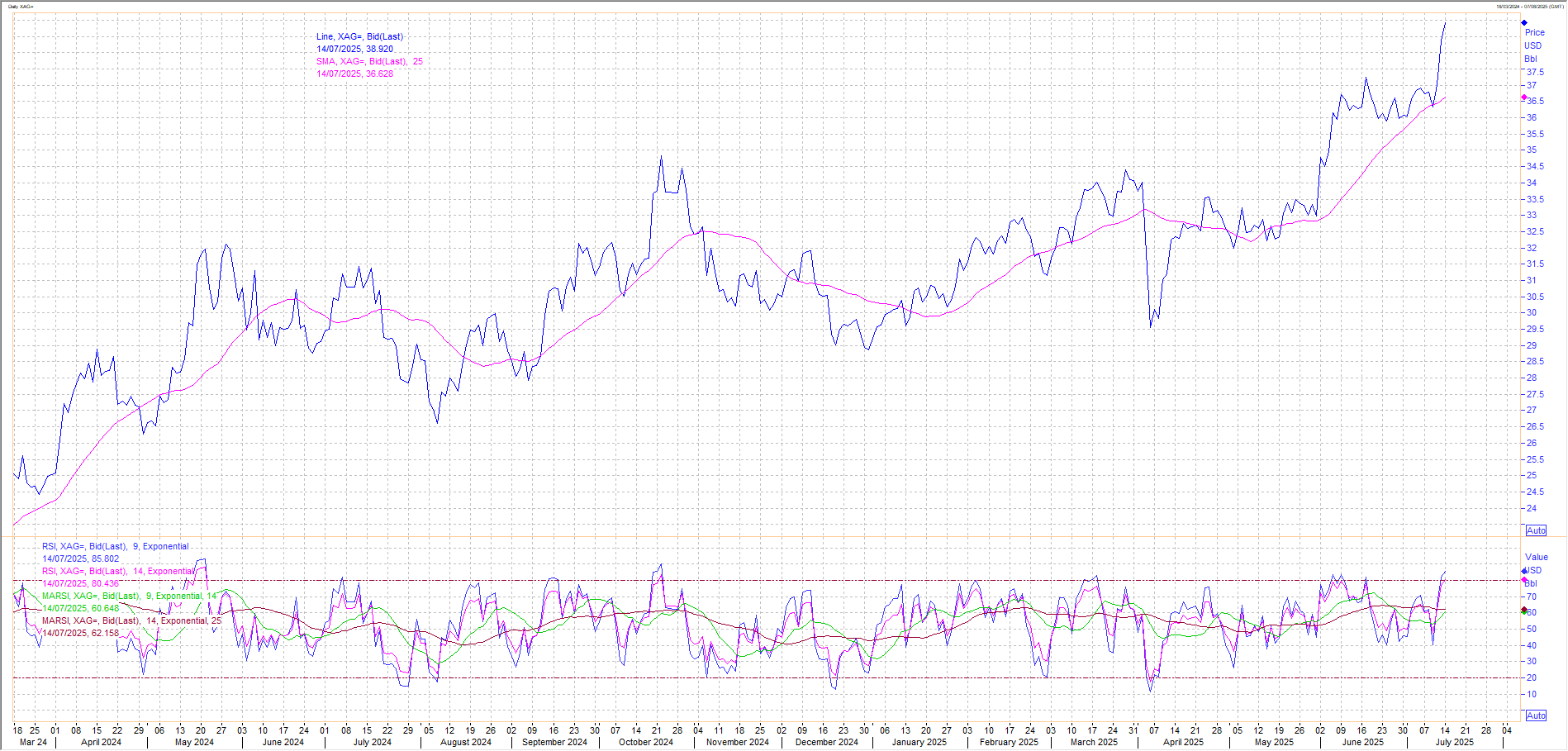Click the 'July 2025' month label
Image resolution: width=1568 pixels, height=751 pixels.
pos(1455,742)
